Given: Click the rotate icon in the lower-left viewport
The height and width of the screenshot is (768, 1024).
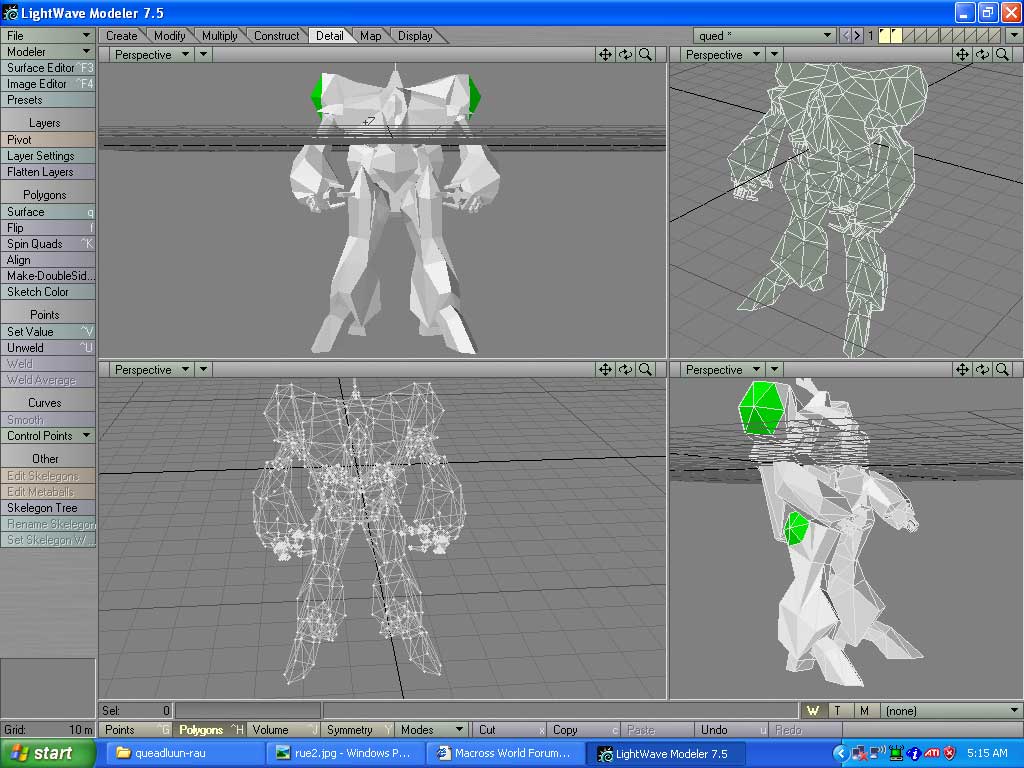Looking at the screenshot, I should [x=626, y=370].
